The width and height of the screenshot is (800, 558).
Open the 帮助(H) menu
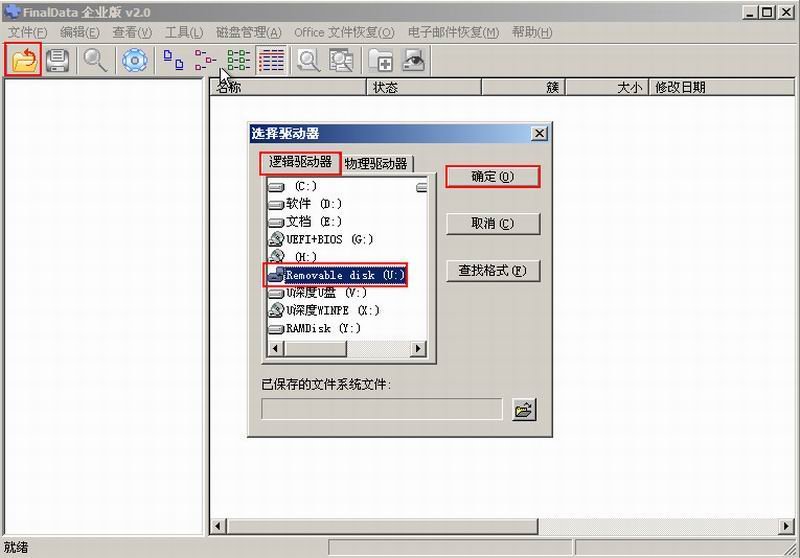pyautogui.click(x=532, y=33)
